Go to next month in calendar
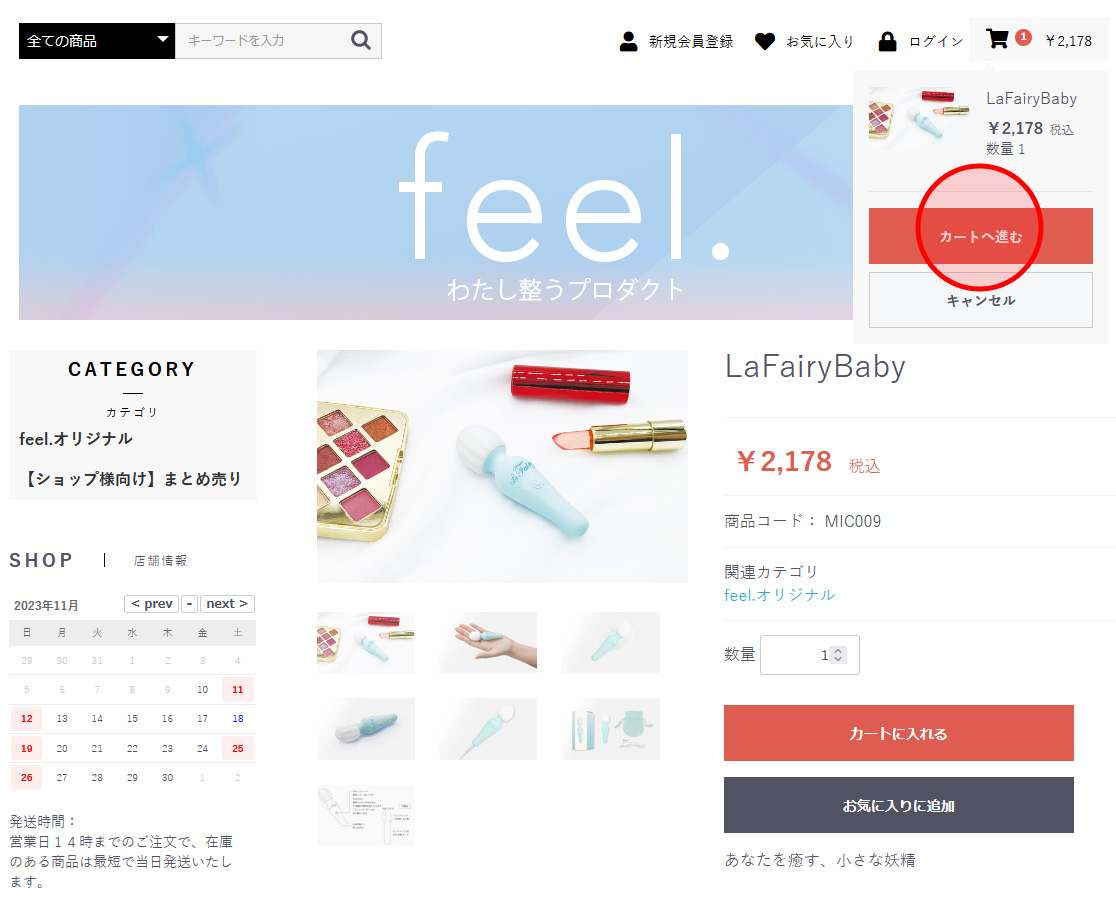The height and width of the screenshot is (917, 1116). (x=227, y=604)
